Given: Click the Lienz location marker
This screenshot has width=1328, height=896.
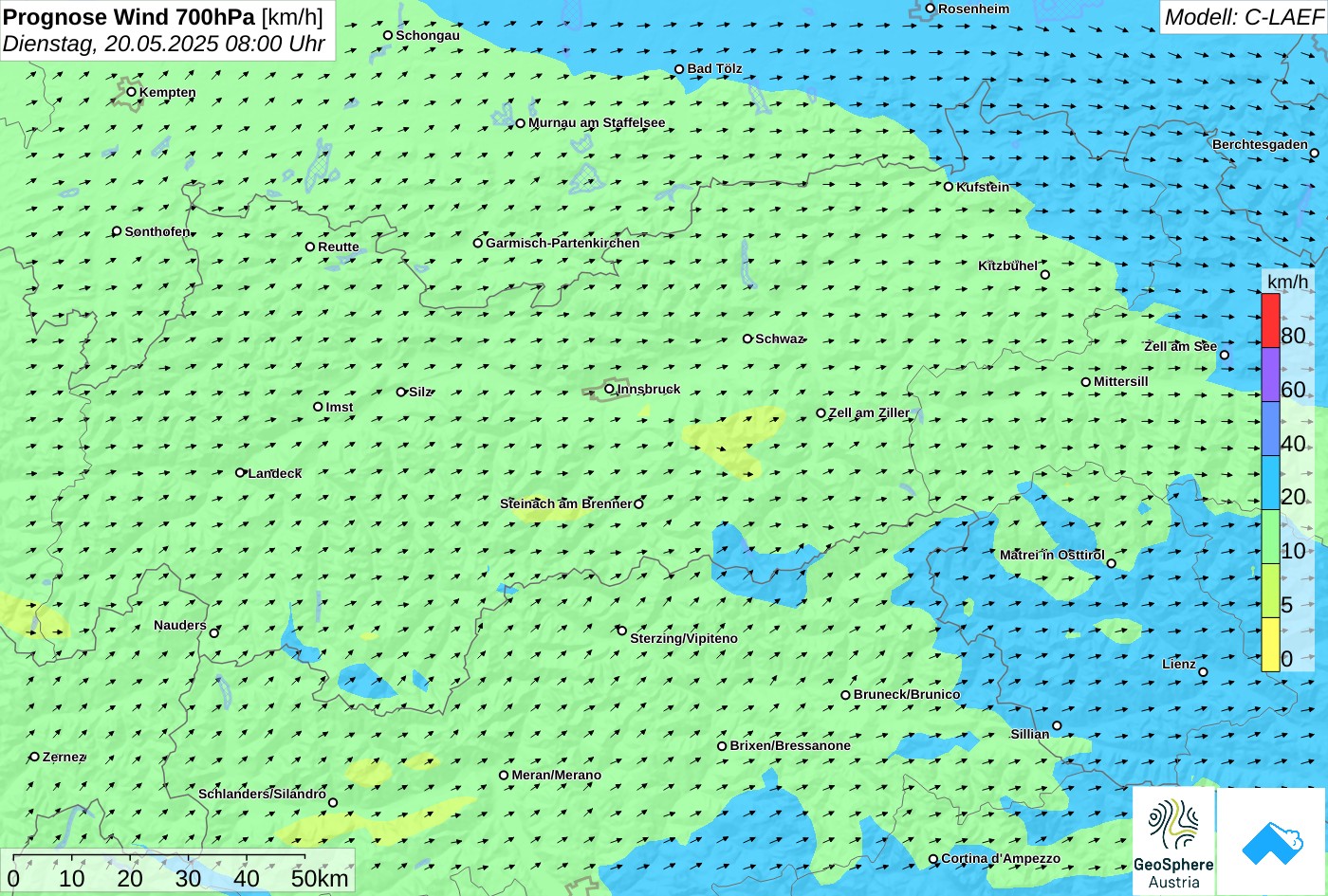Looking at the screenshot, I should pyautogui.click(x=1203, y=672).
